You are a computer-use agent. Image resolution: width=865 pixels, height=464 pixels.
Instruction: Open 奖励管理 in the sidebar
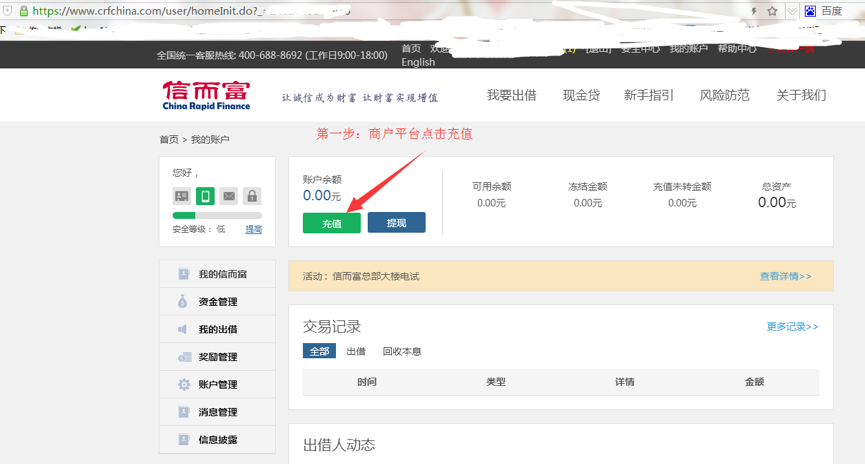(217, 357)
